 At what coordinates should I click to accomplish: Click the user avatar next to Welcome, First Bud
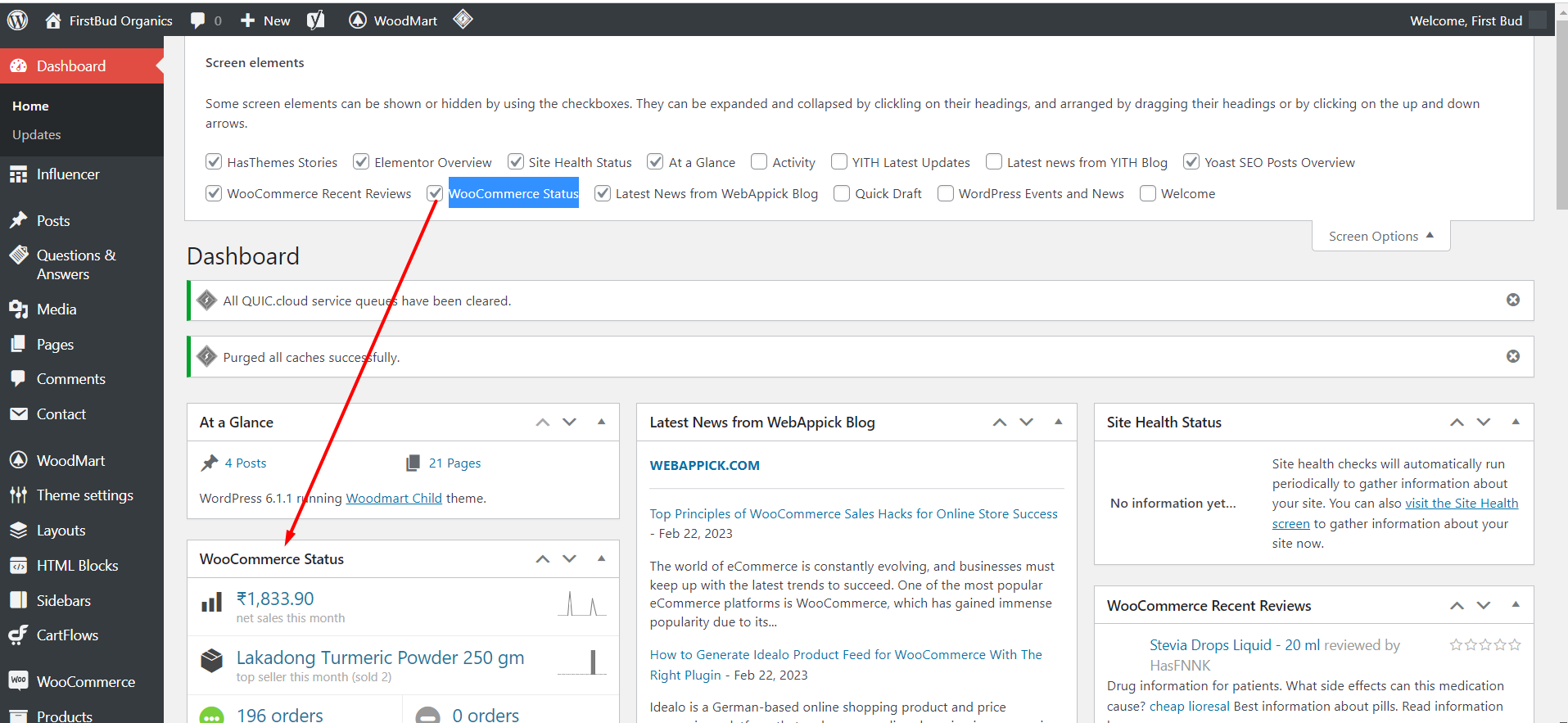pyautogui.click(x=1538, y=20)
